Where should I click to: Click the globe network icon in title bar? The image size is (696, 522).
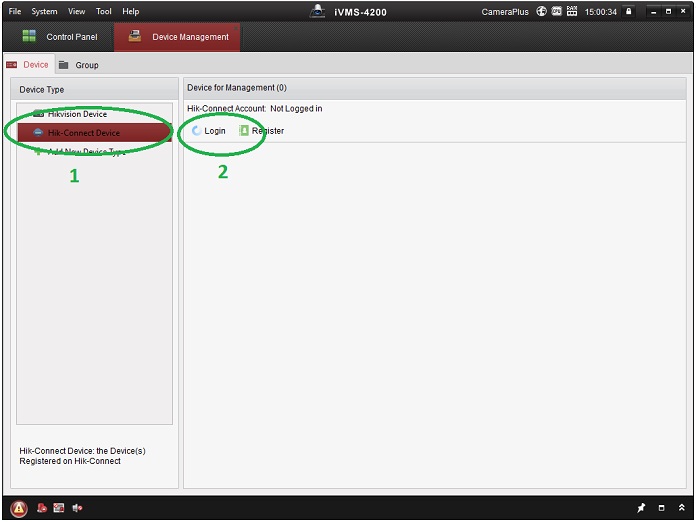click(x=541, y=12)
